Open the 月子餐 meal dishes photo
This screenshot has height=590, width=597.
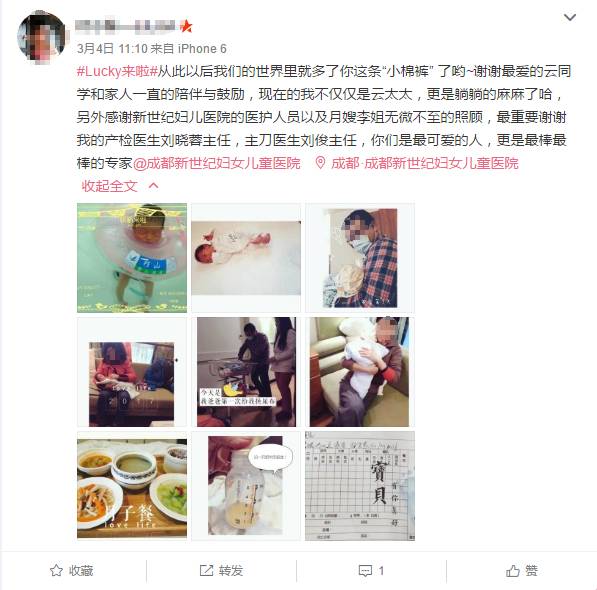pos(132,486)
